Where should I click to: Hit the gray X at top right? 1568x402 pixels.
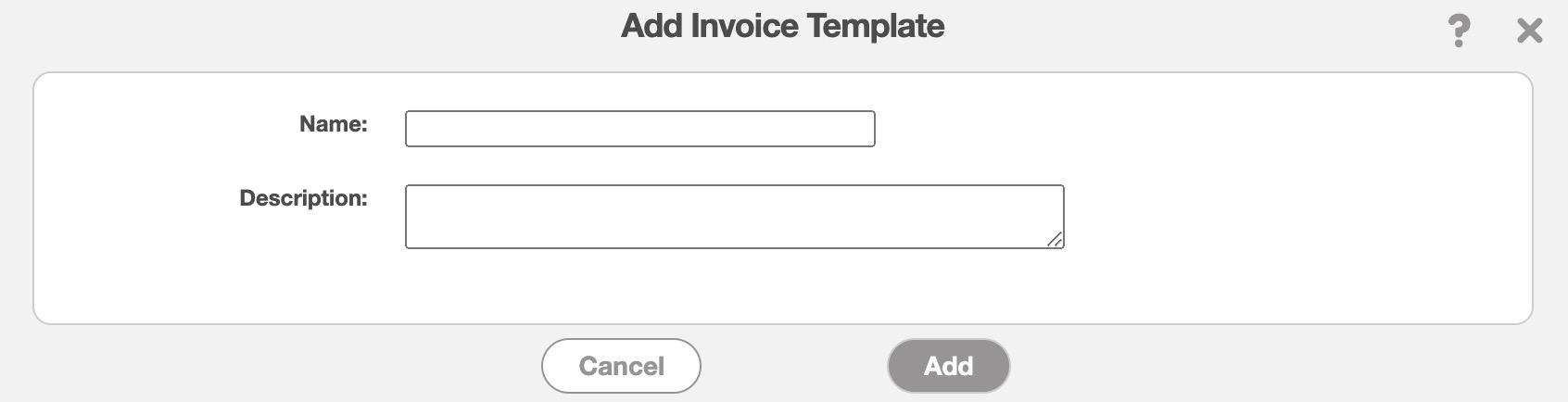[1529, 31]
